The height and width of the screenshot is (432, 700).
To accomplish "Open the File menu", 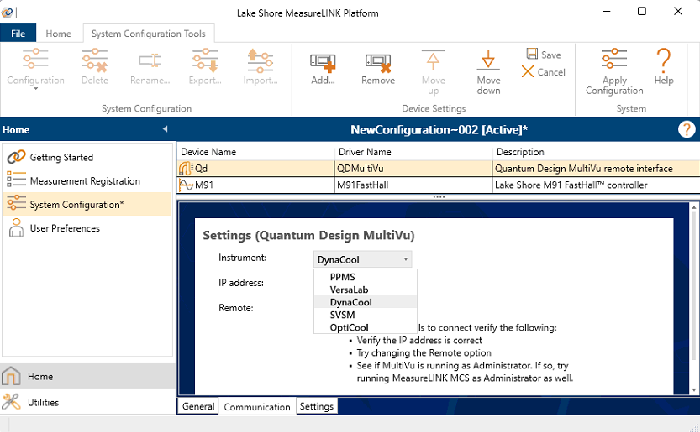I will (18, 33).
